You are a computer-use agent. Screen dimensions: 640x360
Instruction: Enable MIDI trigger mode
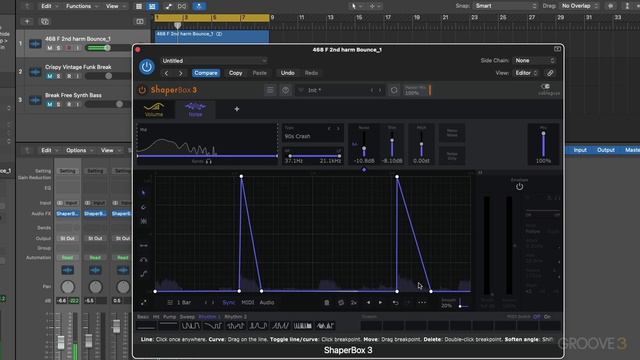pyautogui.click(x=247, y=302)
